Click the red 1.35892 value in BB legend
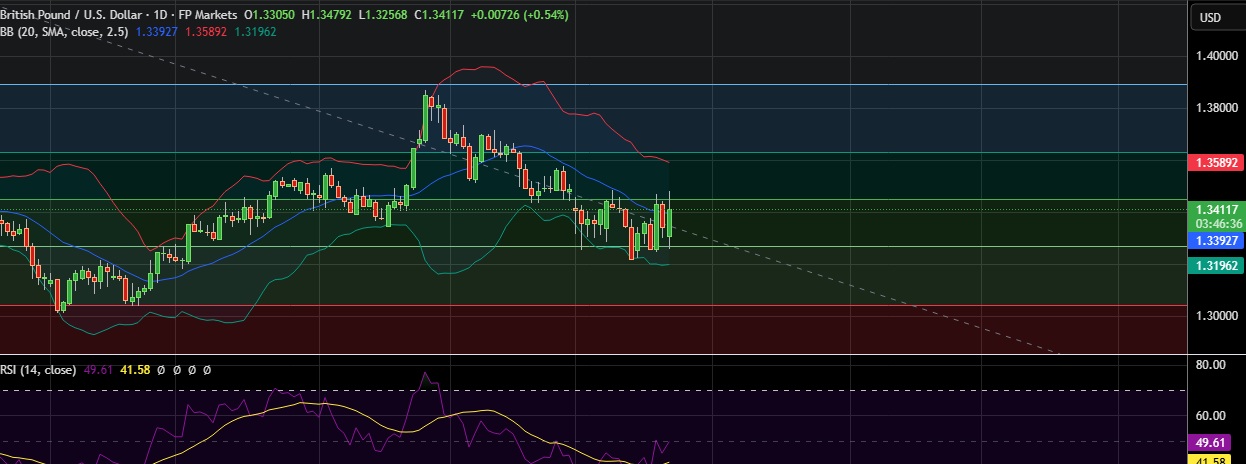The width and height of the screenshot is (1246, 464). pyautogui.click(x=206, y=31)
